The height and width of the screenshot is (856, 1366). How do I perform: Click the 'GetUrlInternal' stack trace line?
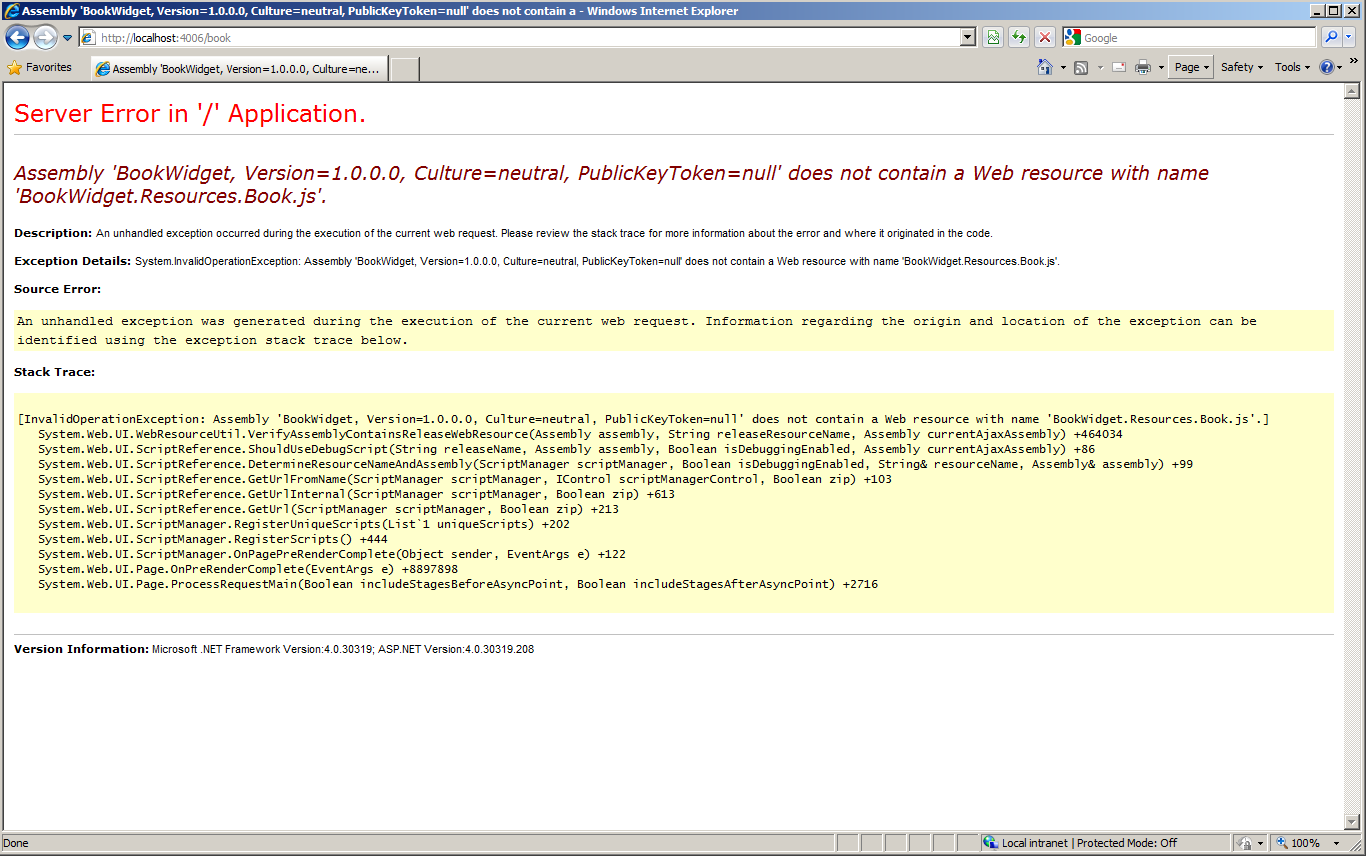pos(356,494)
